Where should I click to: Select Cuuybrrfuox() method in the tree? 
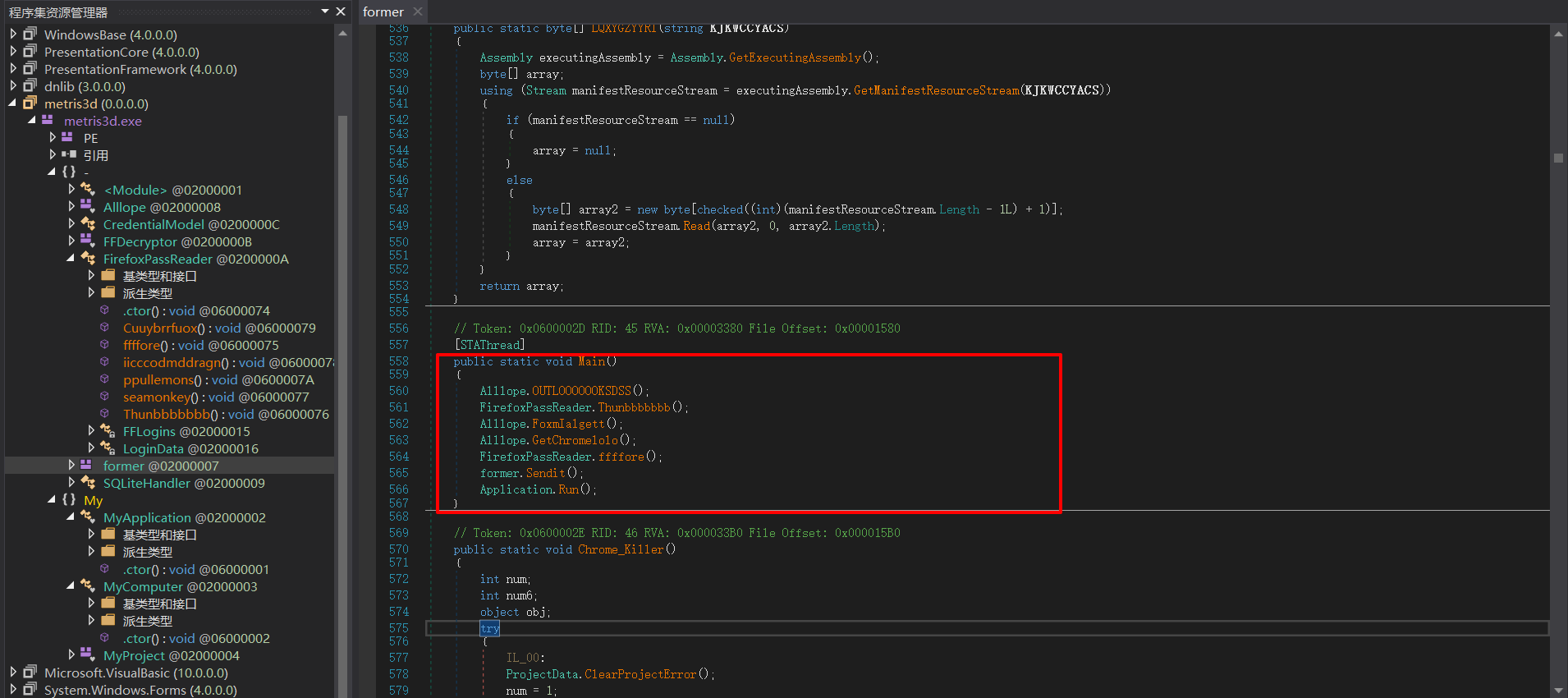161,328
